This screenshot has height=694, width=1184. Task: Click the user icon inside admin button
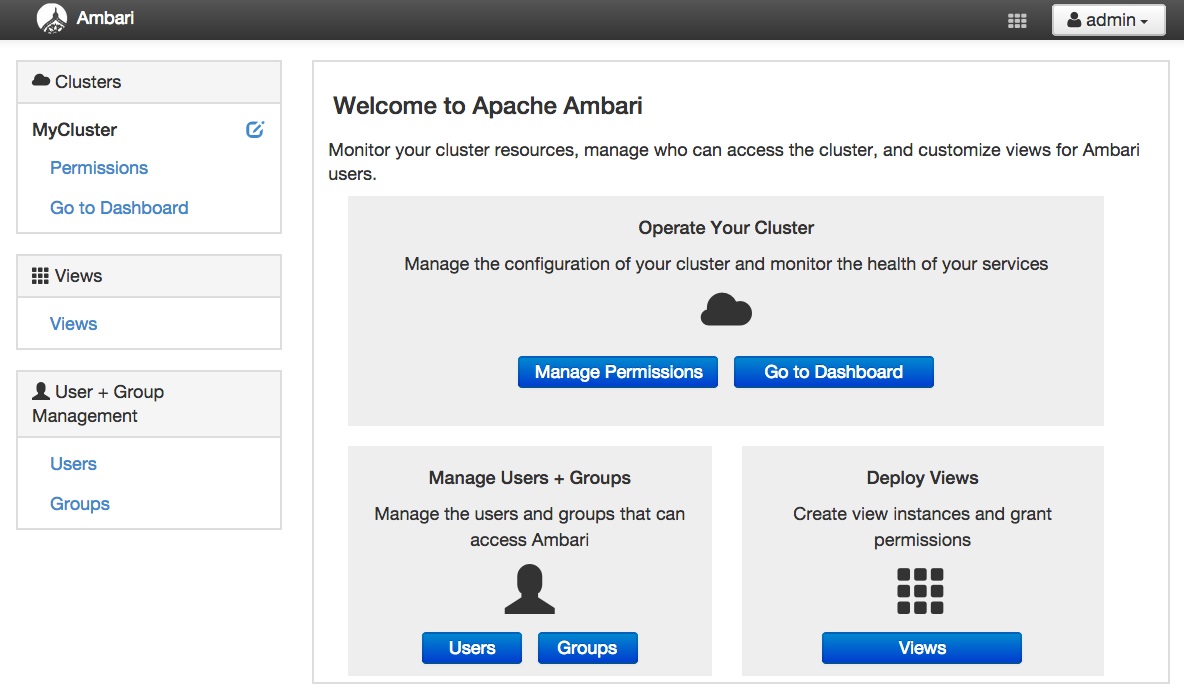pyautogui.click(x=1074, y=20)
